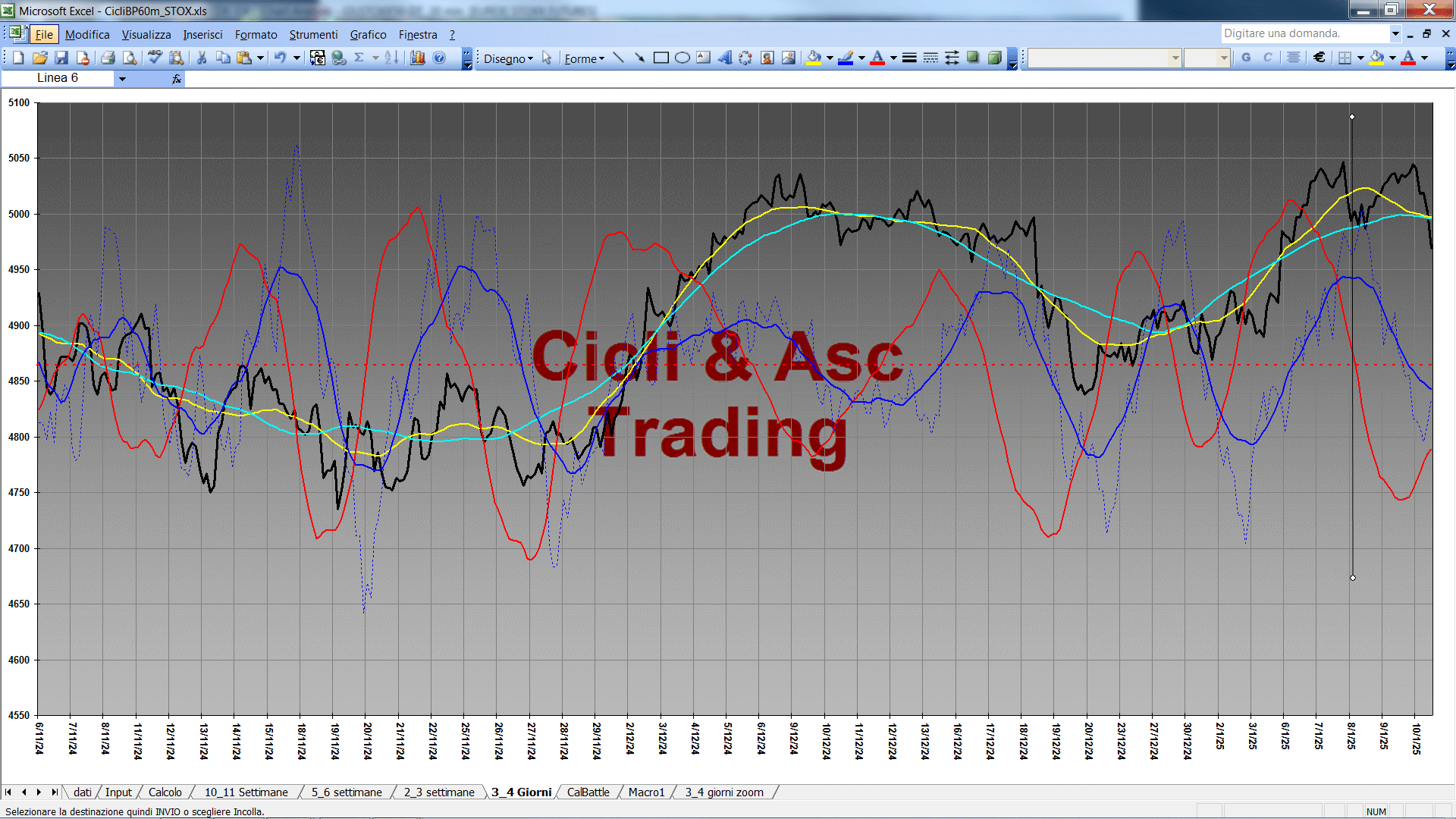Viewport: 1456px width, 819px height.
Task: Open the Research binoculars tool
Action: point(177,58)
